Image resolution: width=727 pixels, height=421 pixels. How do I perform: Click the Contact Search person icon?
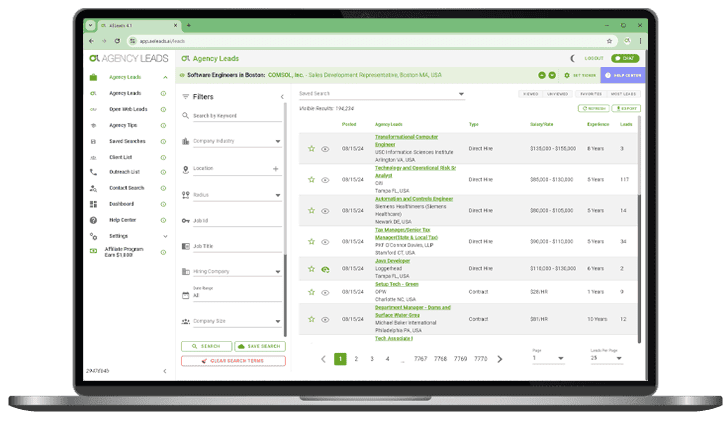pos(93,188)
